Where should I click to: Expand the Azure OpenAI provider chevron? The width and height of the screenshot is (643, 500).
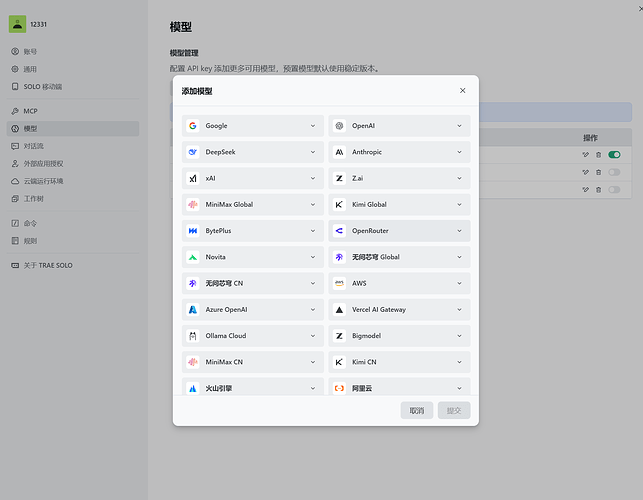[x=313, y=310]
